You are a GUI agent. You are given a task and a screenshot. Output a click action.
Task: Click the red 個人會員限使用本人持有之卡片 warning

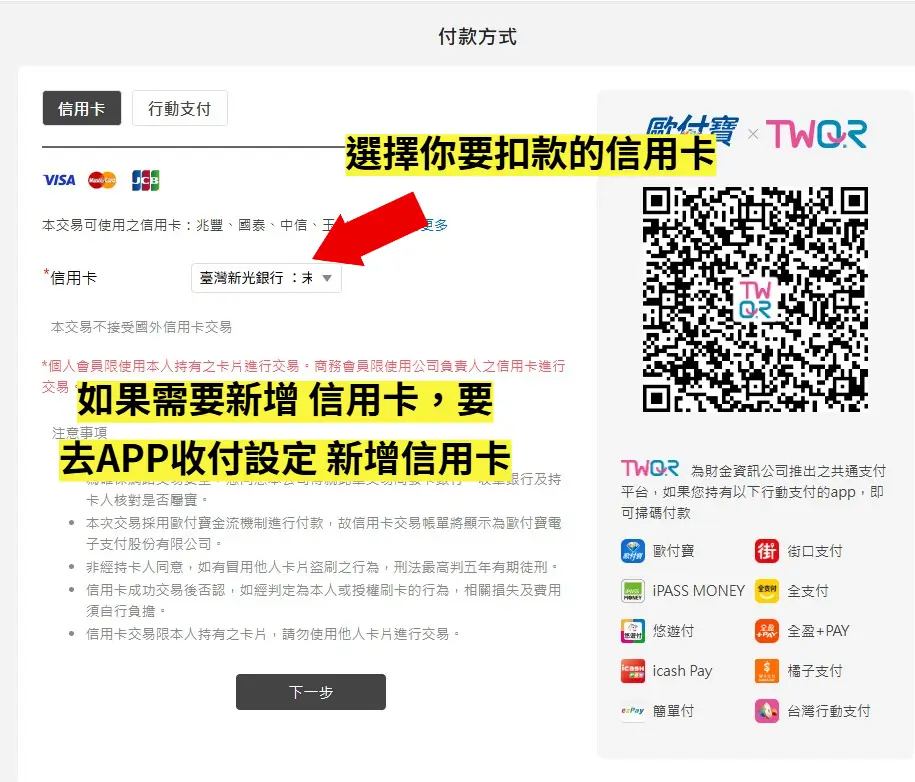click(303, 376)
